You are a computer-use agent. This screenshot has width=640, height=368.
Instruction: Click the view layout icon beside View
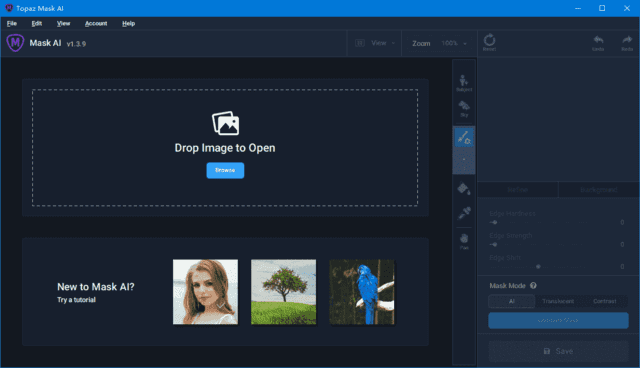point(360,43)
